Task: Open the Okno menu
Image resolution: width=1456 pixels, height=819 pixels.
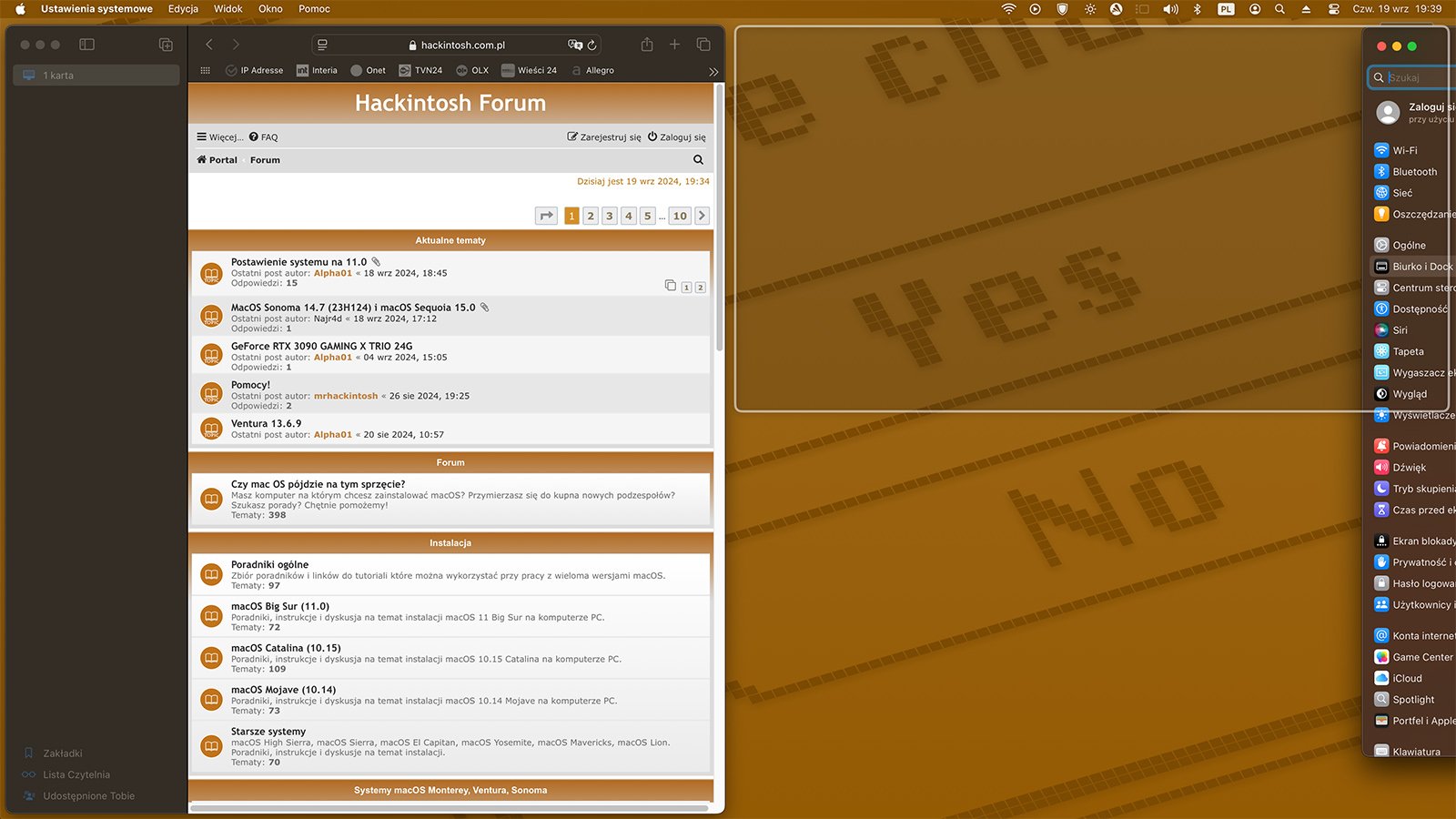Action: pos(270,9)
